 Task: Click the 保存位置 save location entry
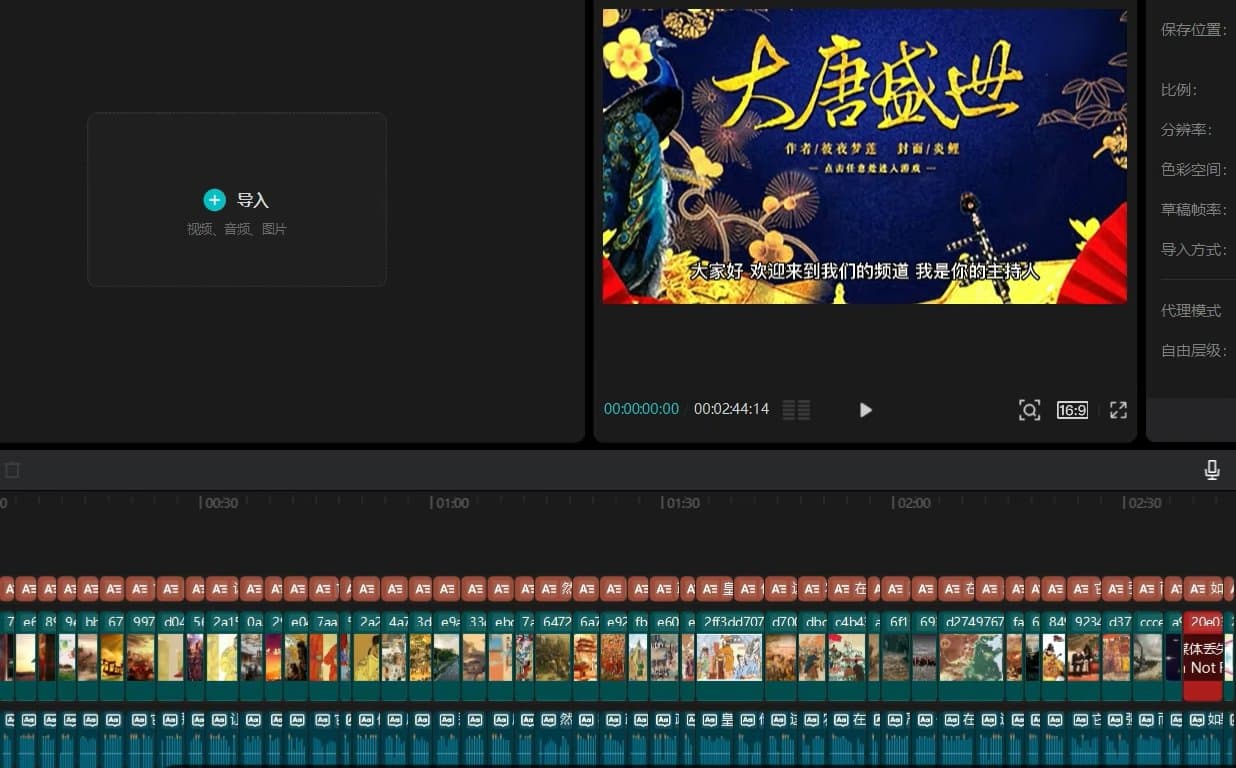click(1194, 30)
